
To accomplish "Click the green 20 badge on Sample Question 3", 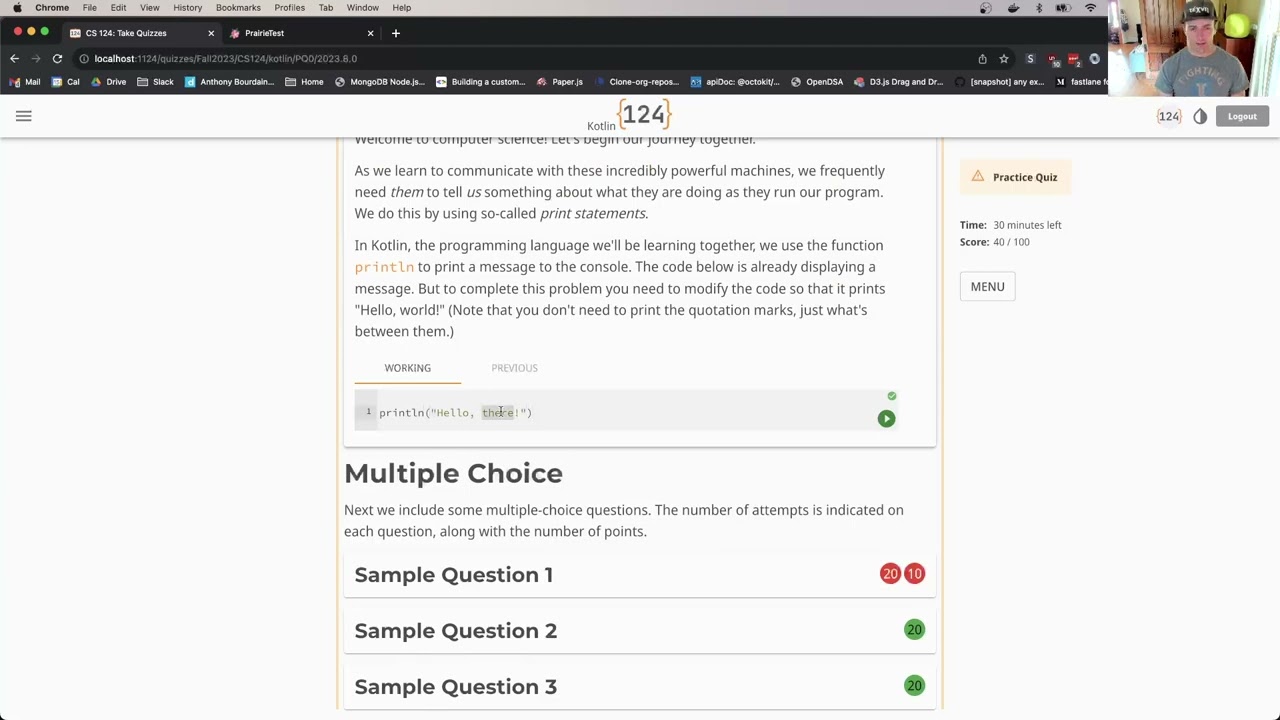I will coord(914,686).
